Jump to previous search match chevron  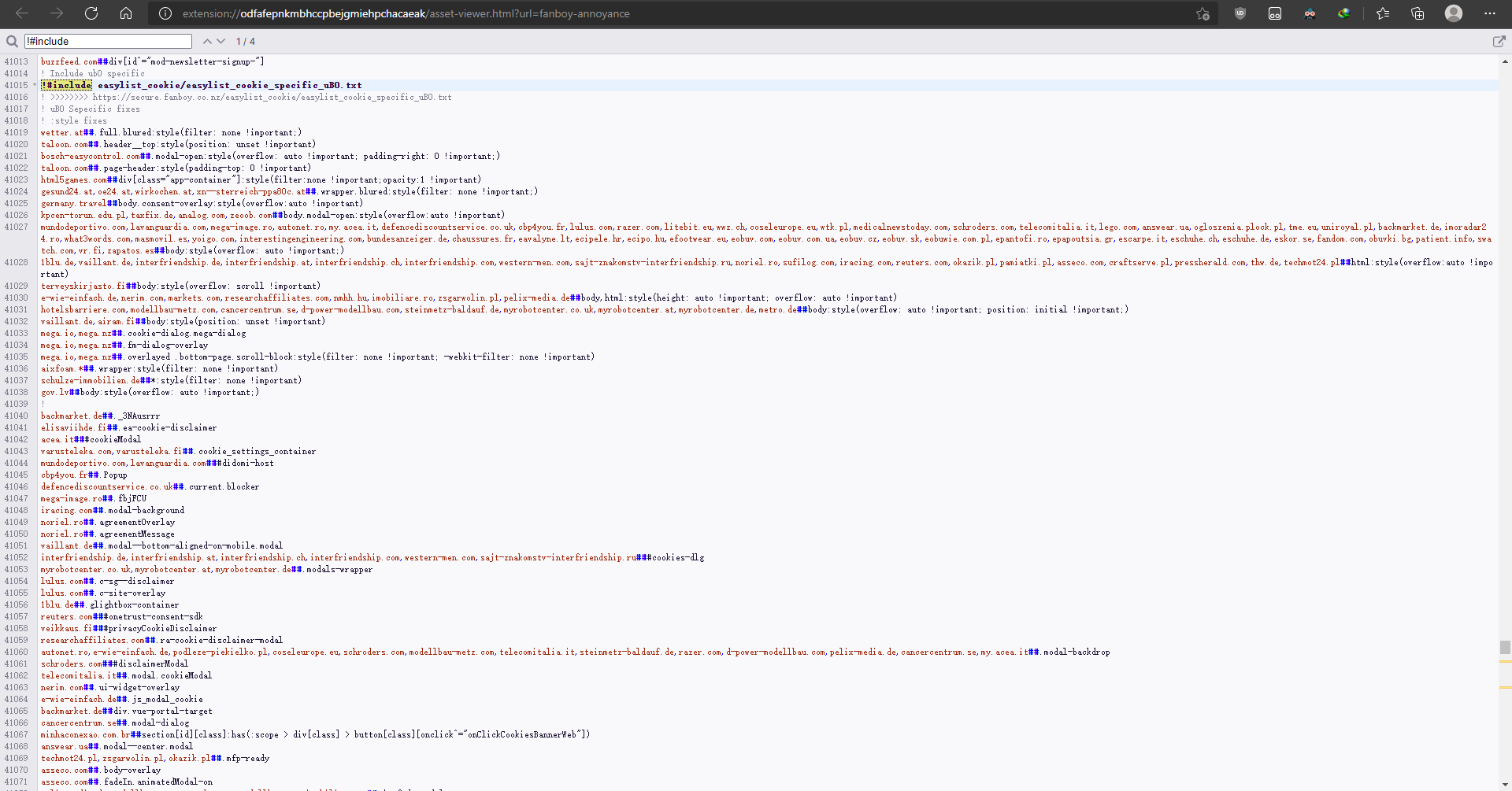[x=206, y=41]
